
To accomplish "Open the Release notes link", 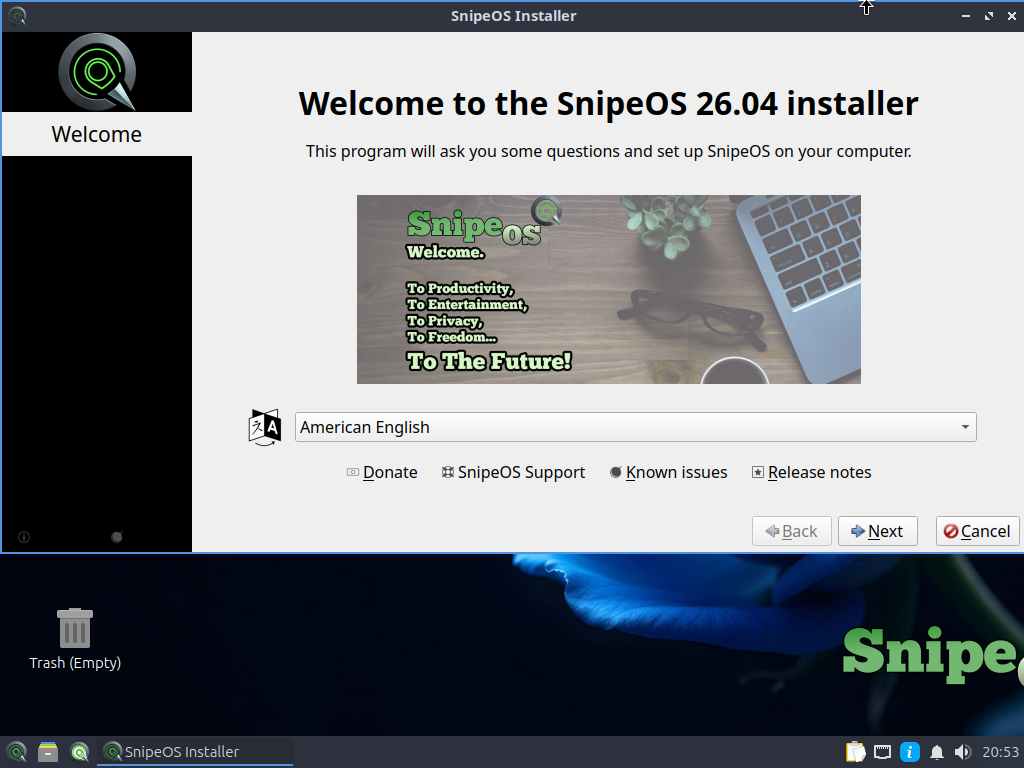I will click(811, 472).
